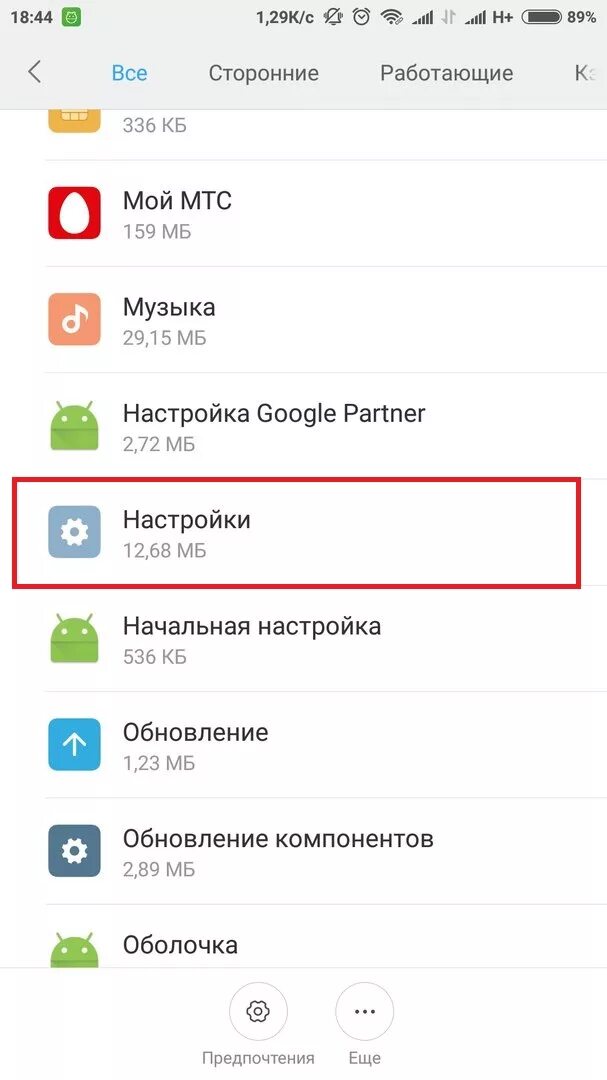607x1080 pixels.
Task: Switch to the Все tab
Action: click(x=130, y=73)
